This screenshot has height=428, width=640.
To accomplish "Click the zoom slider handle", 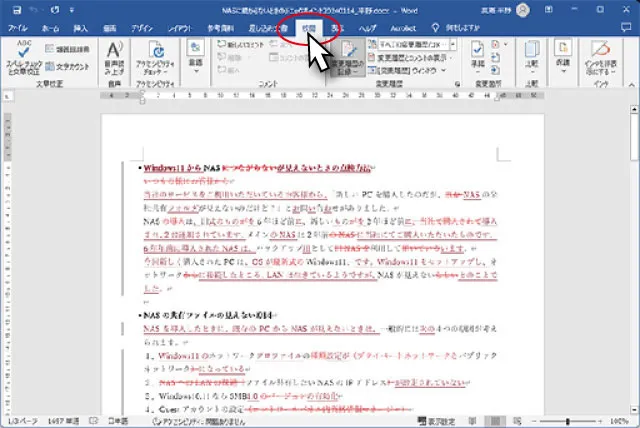I will click(567, 421).
